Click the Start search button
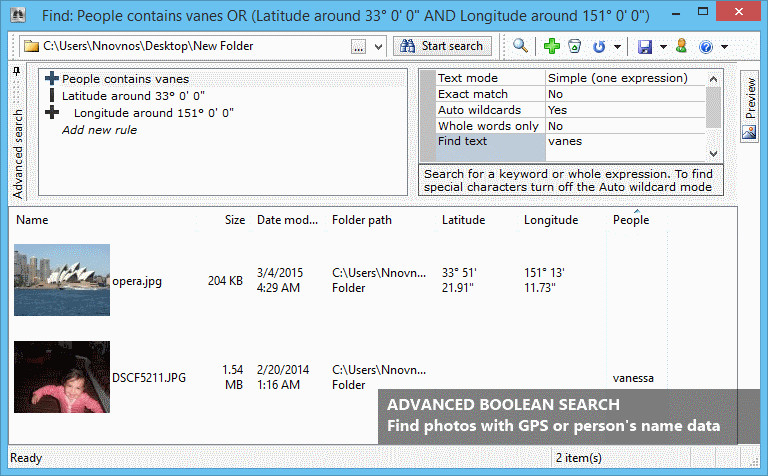 442,46
